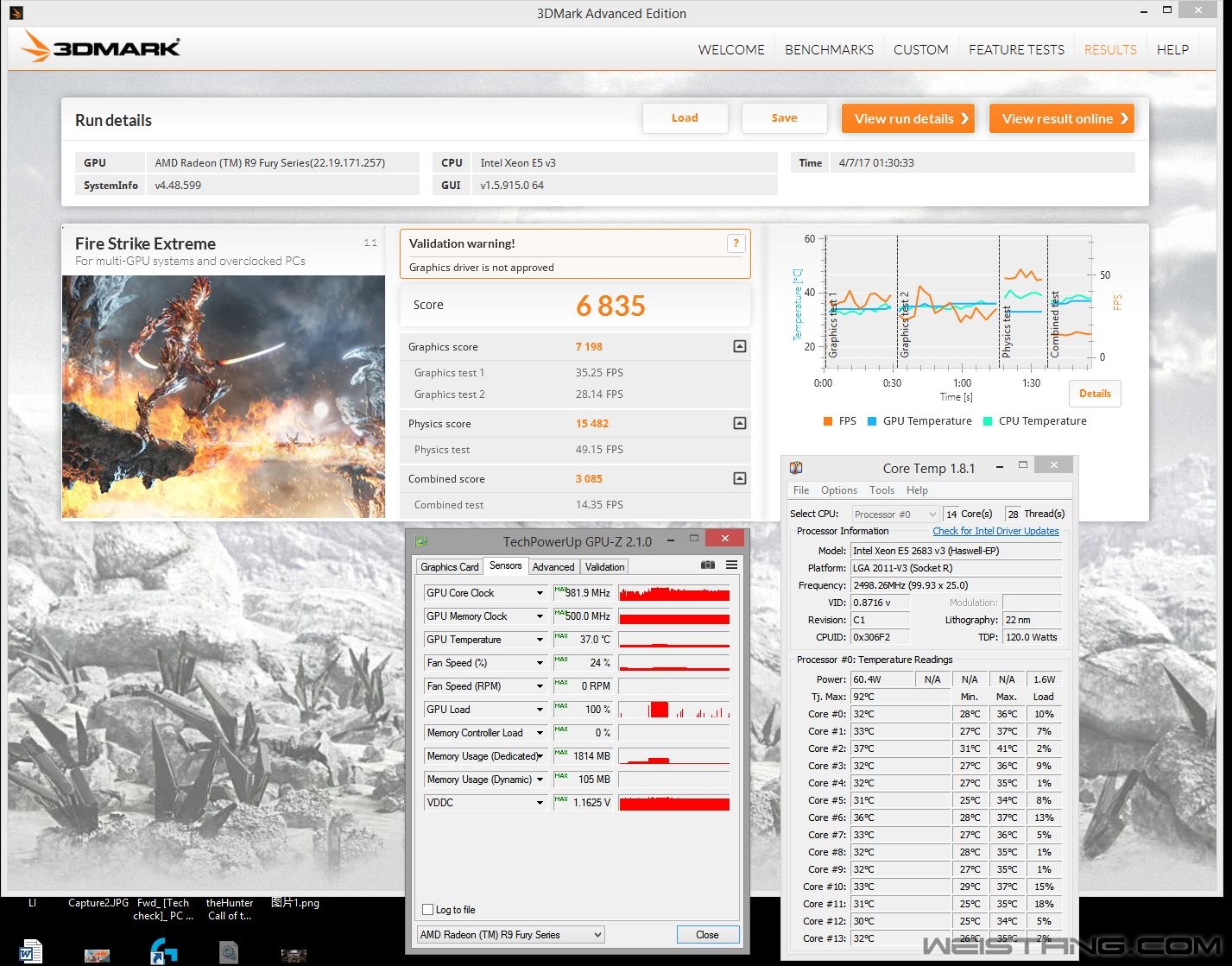1232x966 pixels.
Task: Click the orange FPS legend swatch
Action: click(x=828, y=421)
